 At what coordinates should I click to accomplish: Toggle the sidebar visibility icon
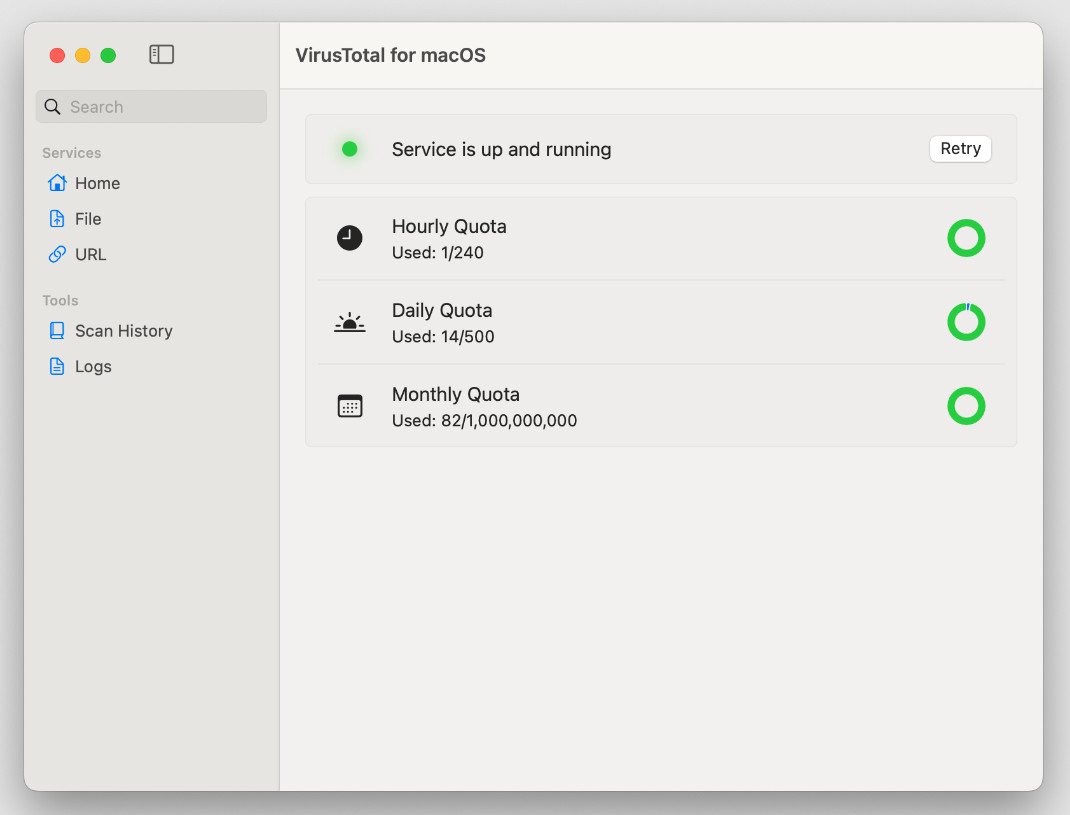162,55
